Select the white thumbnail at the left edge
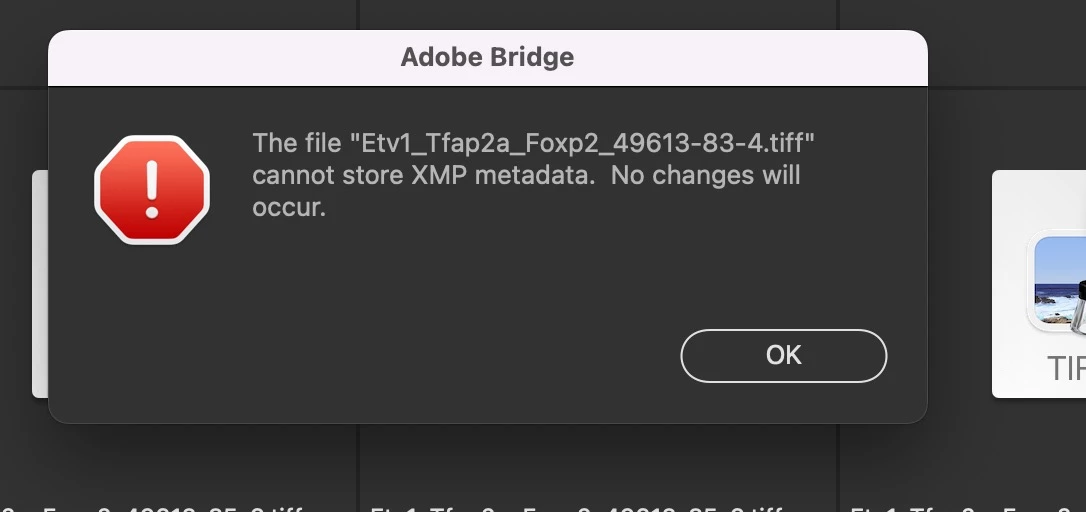Image resolution: width=1086 pixels, height=512 pixels. tap(40, 283)
